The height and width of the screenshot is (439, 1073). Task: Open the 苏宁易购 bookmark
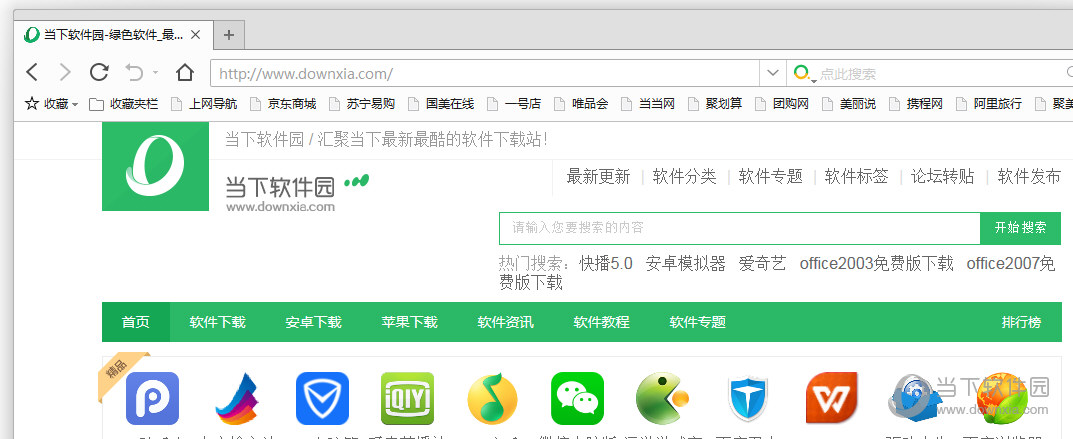(x=361, y=104)
